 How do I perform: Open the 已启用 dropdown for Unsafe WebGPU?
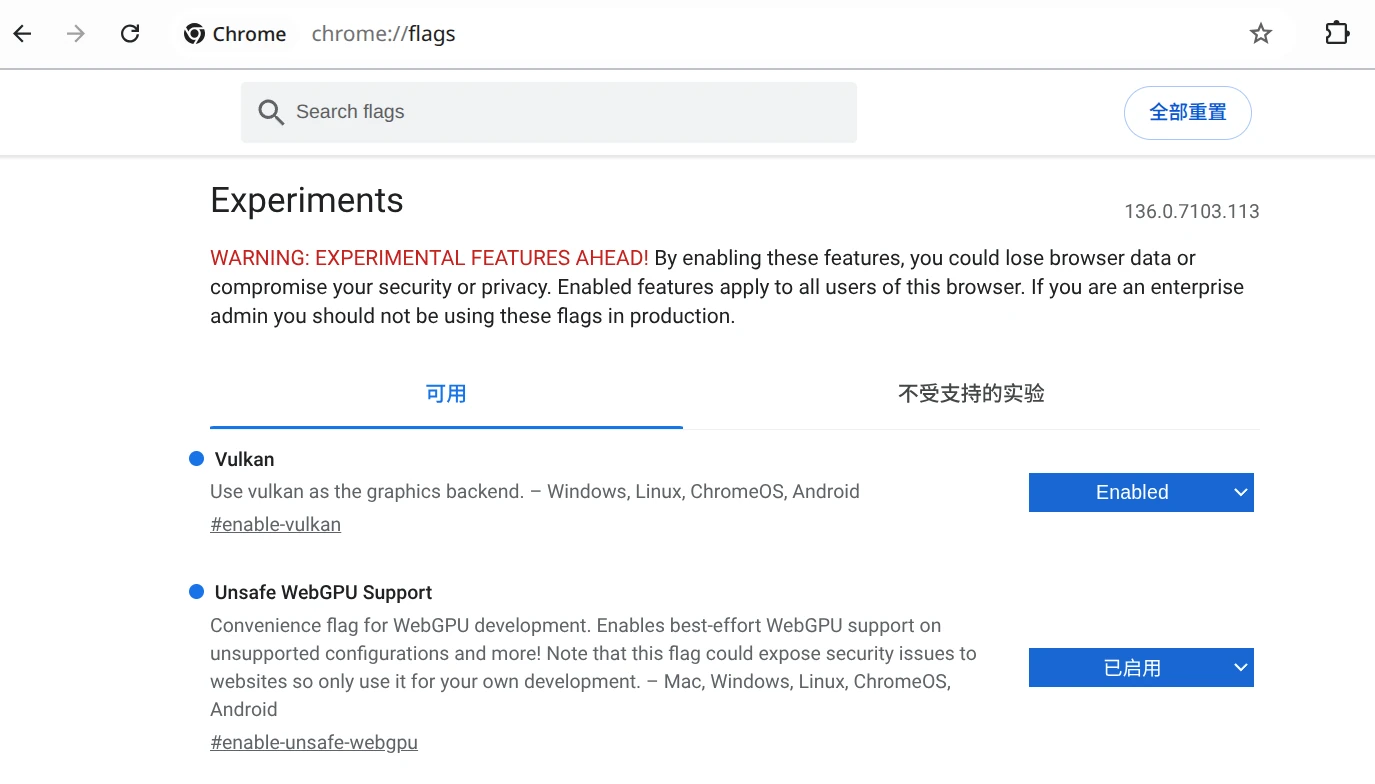tap(1140, 668)
